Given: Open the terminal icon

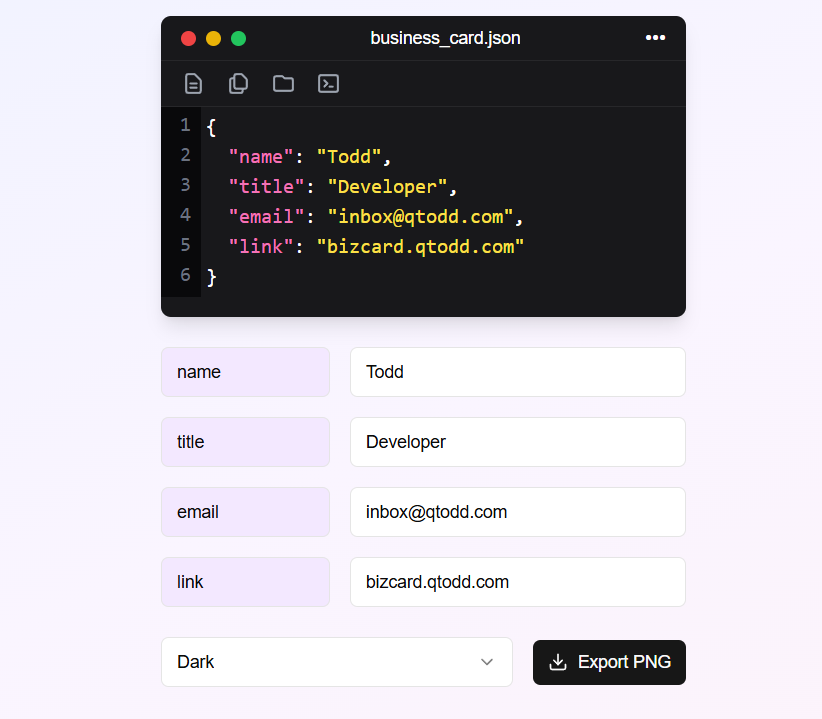Looking at the screenshot, I should point(328,84).
